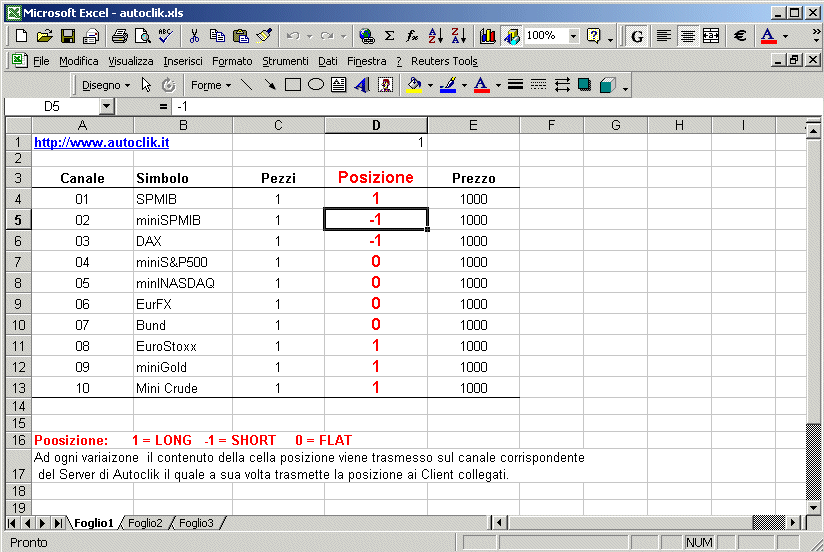Click the Insert Hyperlink globe icon
Screen dimensions: 824x552
point(366,36)
